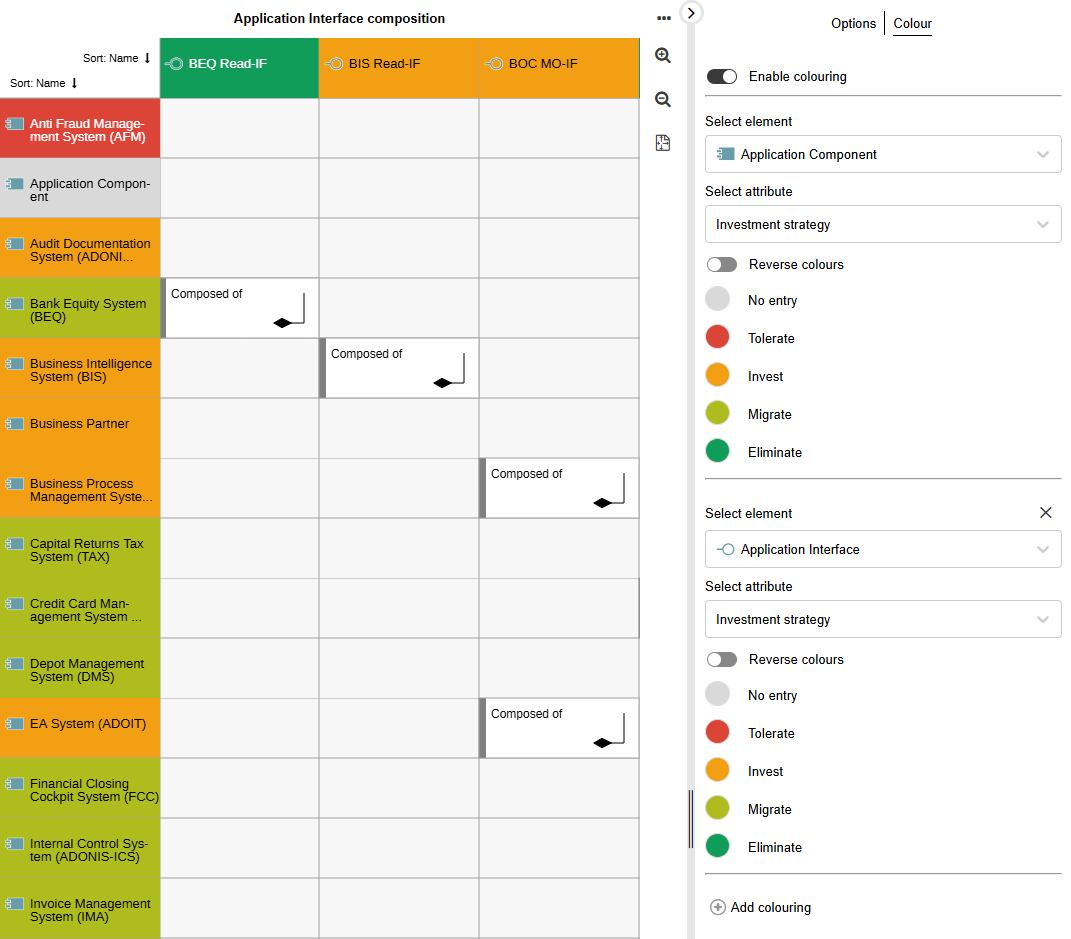Disable the Enable colouring toggle

pos(721,75)
